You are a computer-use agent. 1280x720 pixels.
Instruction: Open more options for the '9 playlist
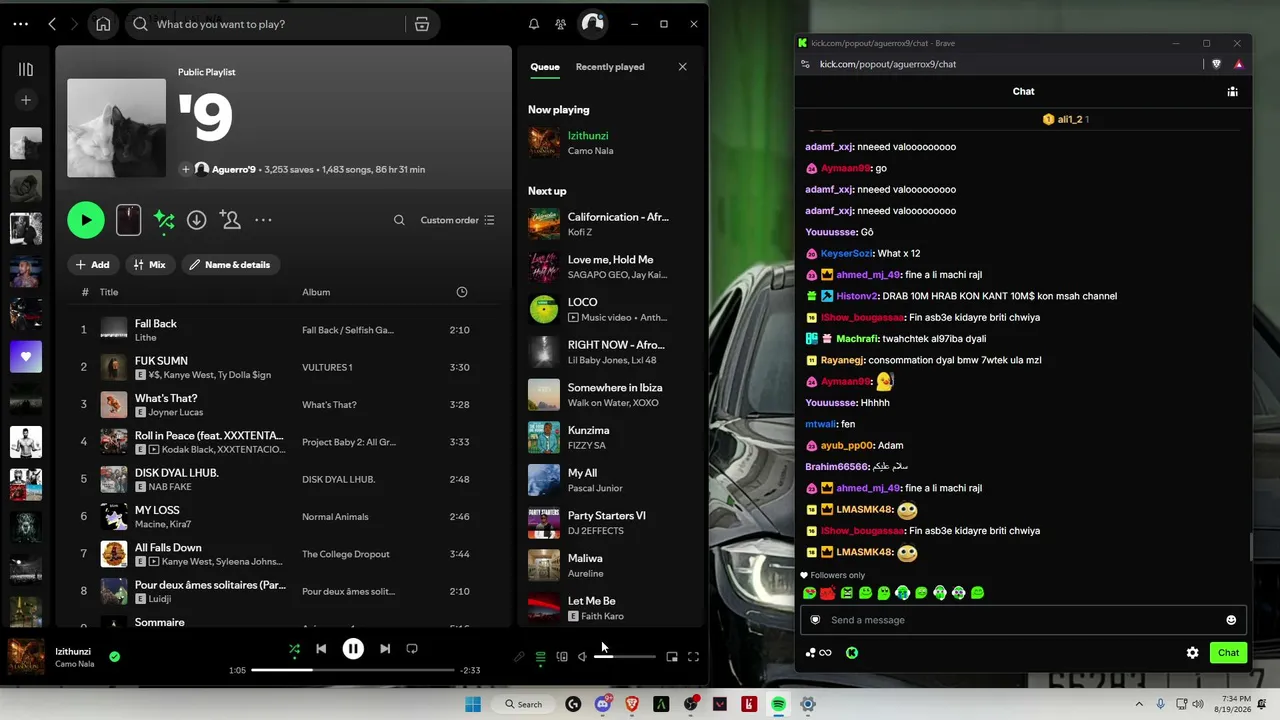pyautogui.click(x=263, y=220)
